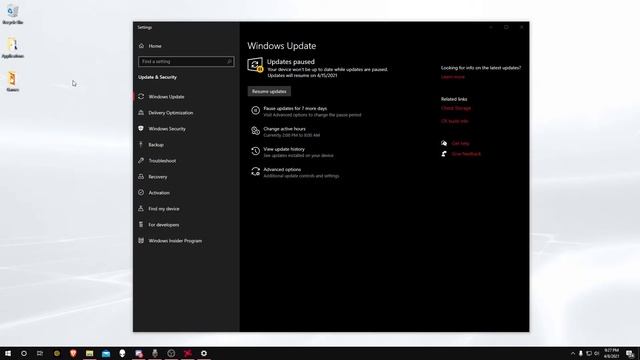Image resolution: width=640 pixels, height=360 pixels.
Task: Show hidden system tray icons
Action: click(x=573, y=353)
